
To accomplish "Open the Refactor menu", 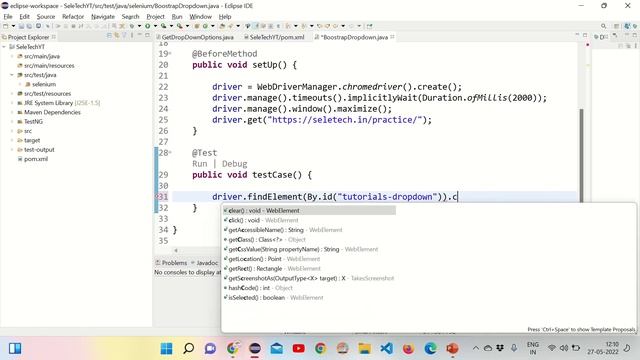I will [73, 17].
